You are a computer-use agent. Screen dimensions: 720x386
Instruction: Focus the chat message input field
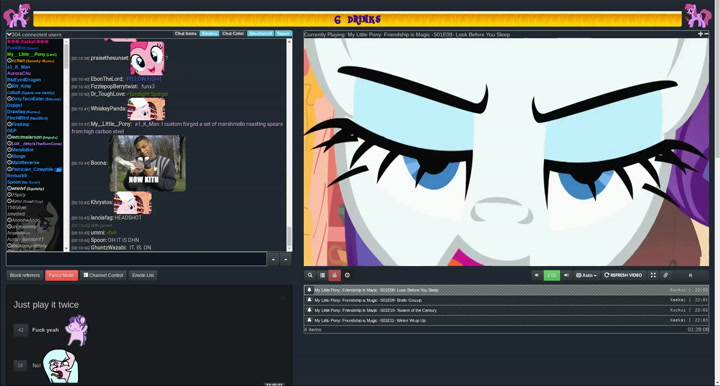point(136,259)
